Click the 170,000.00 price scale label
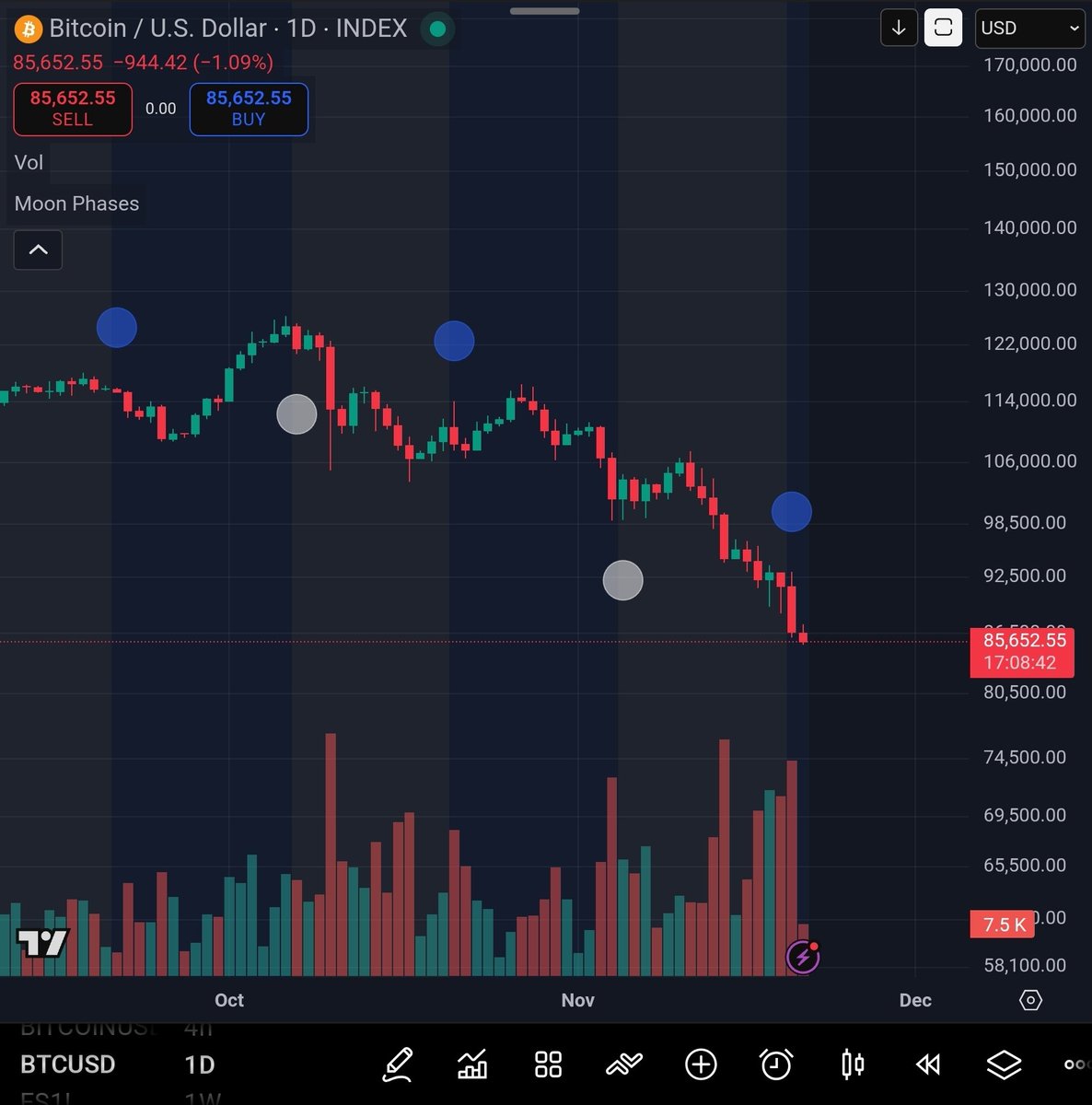 coord(1030,64)
